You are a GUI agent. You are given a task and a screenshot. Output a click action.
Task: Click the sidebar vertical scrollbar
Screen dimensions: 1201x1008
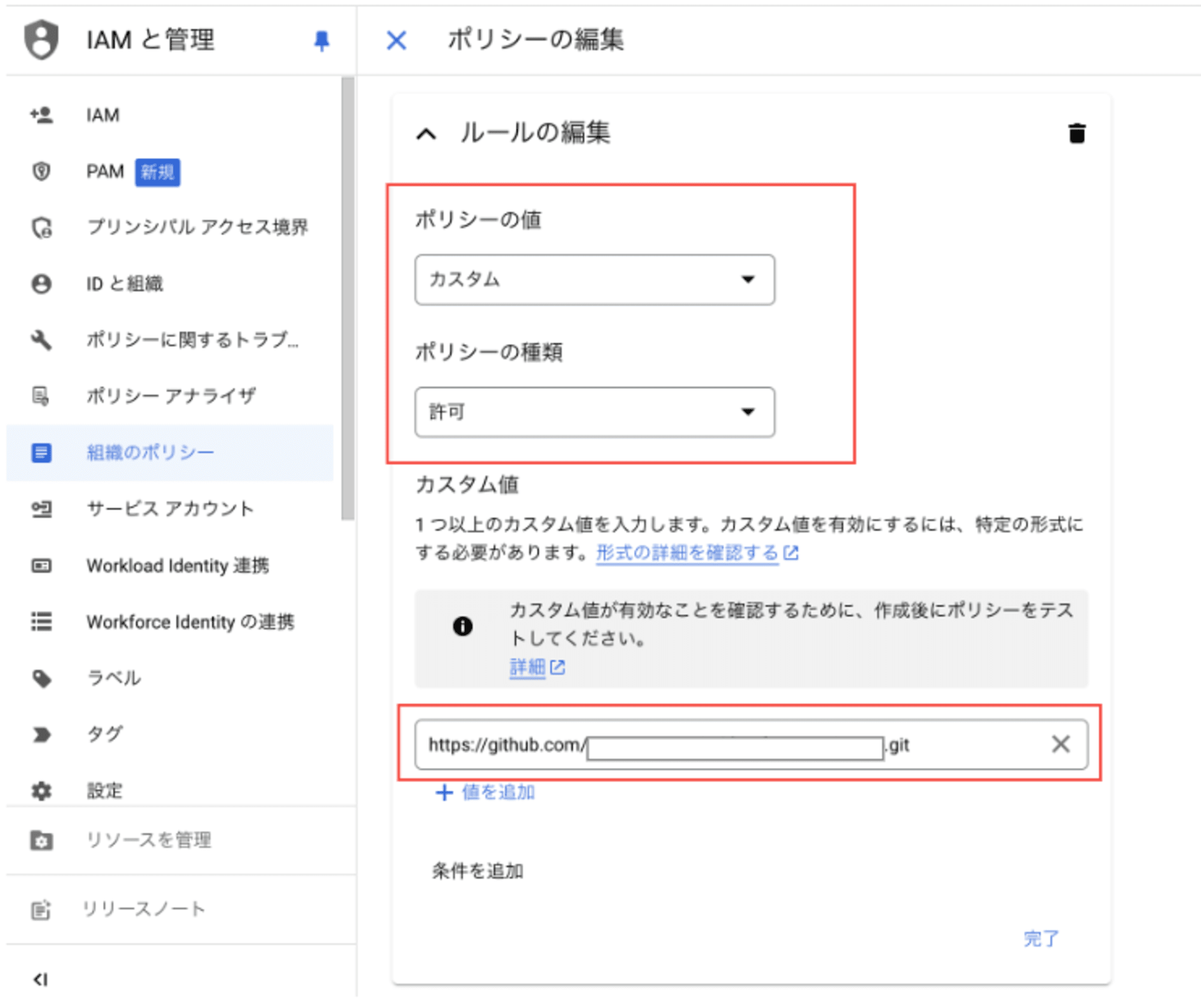[x=348, y=298]
